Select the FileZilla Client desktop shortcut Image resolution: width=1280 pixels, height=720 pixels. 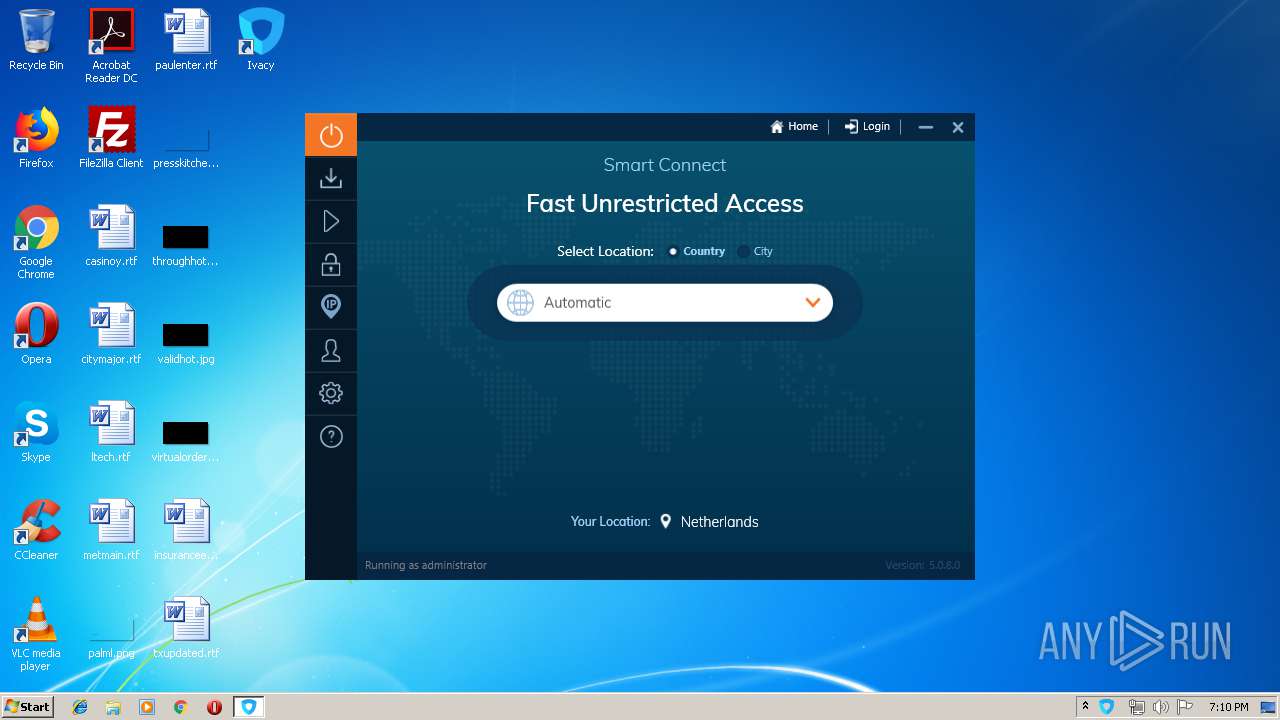tap(111, 138)
